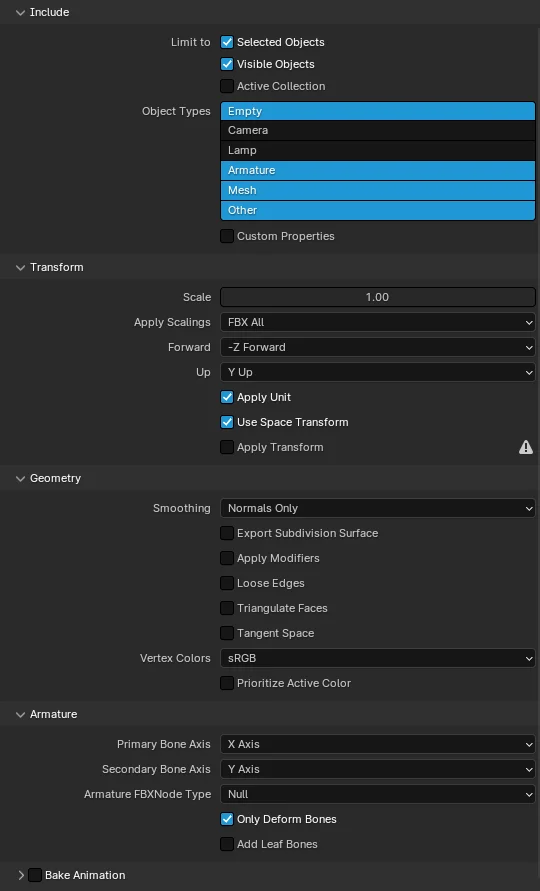This screenshot has width=540, height=891.
Task: Open the Vertex Colors sRGB dropdown
Action: click(377, 658)
